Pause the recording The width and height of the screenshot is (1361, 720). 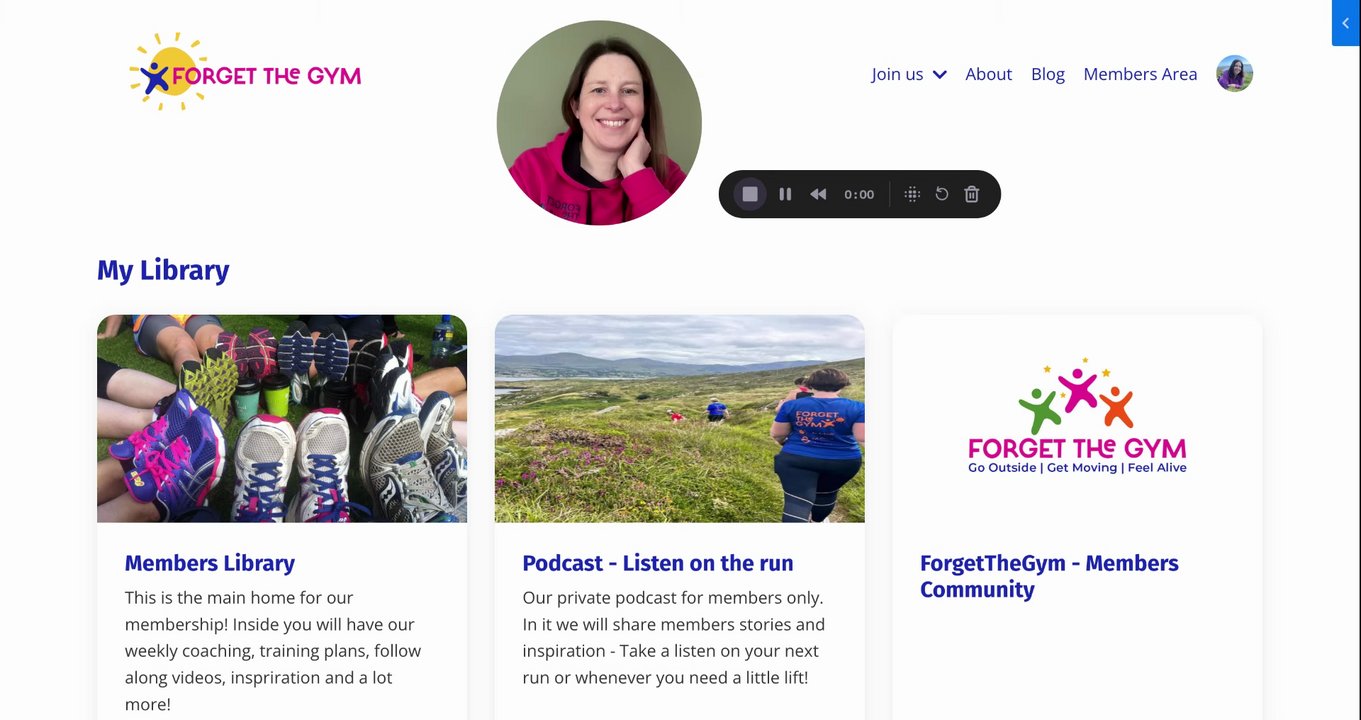coord(785,194)
